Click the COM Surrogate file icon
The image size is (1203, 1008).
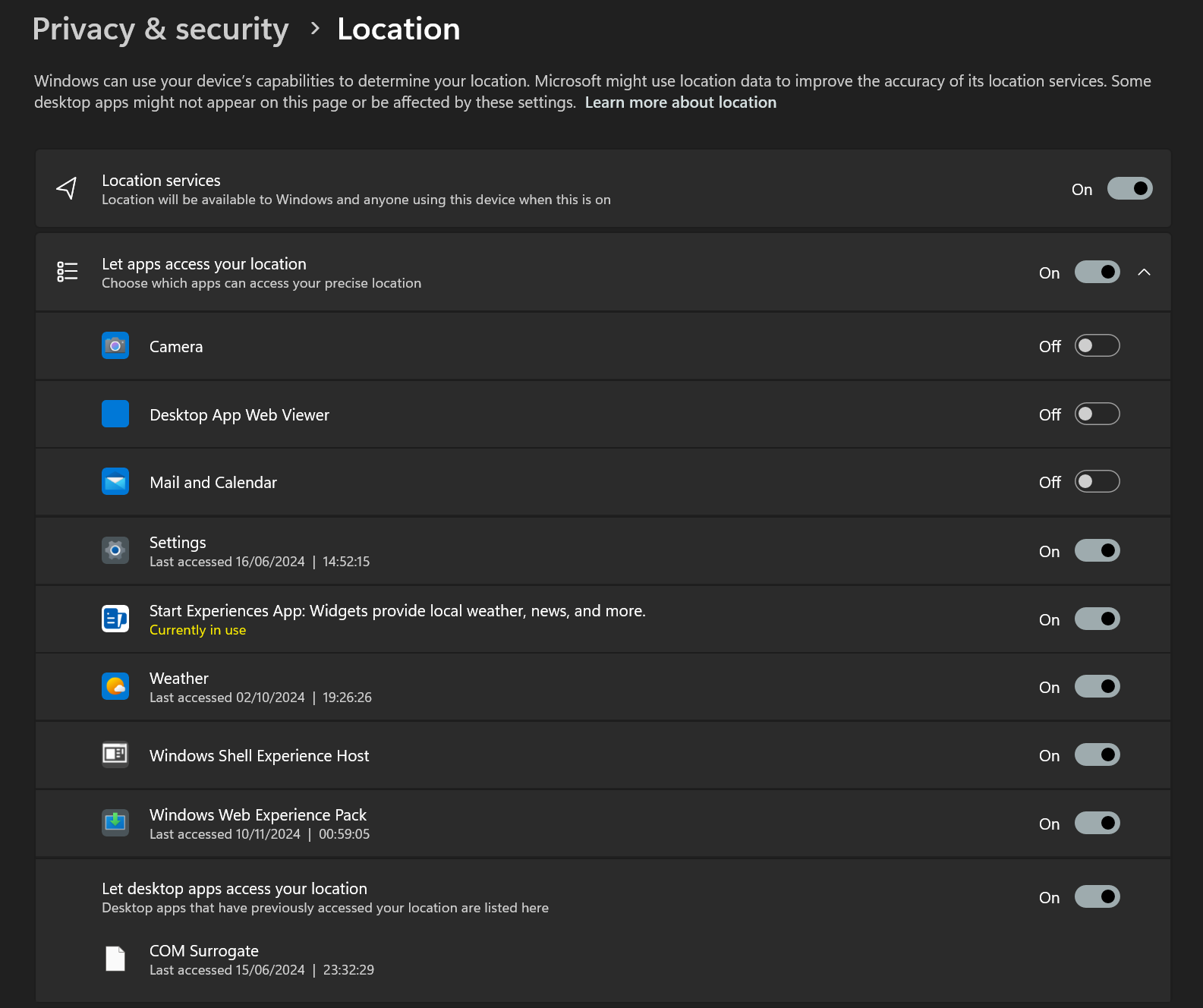point(115,959)
